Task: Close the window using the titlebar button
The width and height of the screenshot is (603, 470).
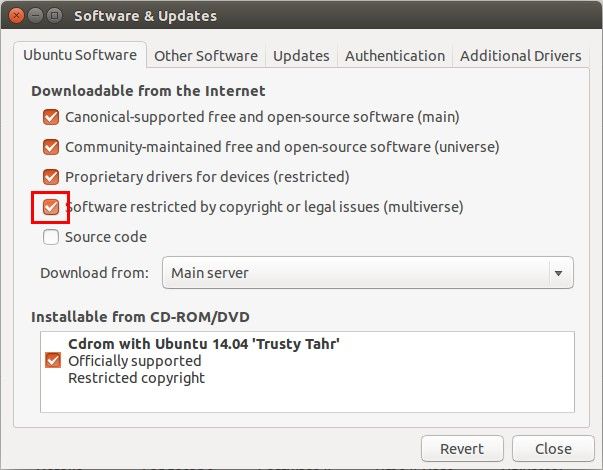Action: [x=15, y=16]
